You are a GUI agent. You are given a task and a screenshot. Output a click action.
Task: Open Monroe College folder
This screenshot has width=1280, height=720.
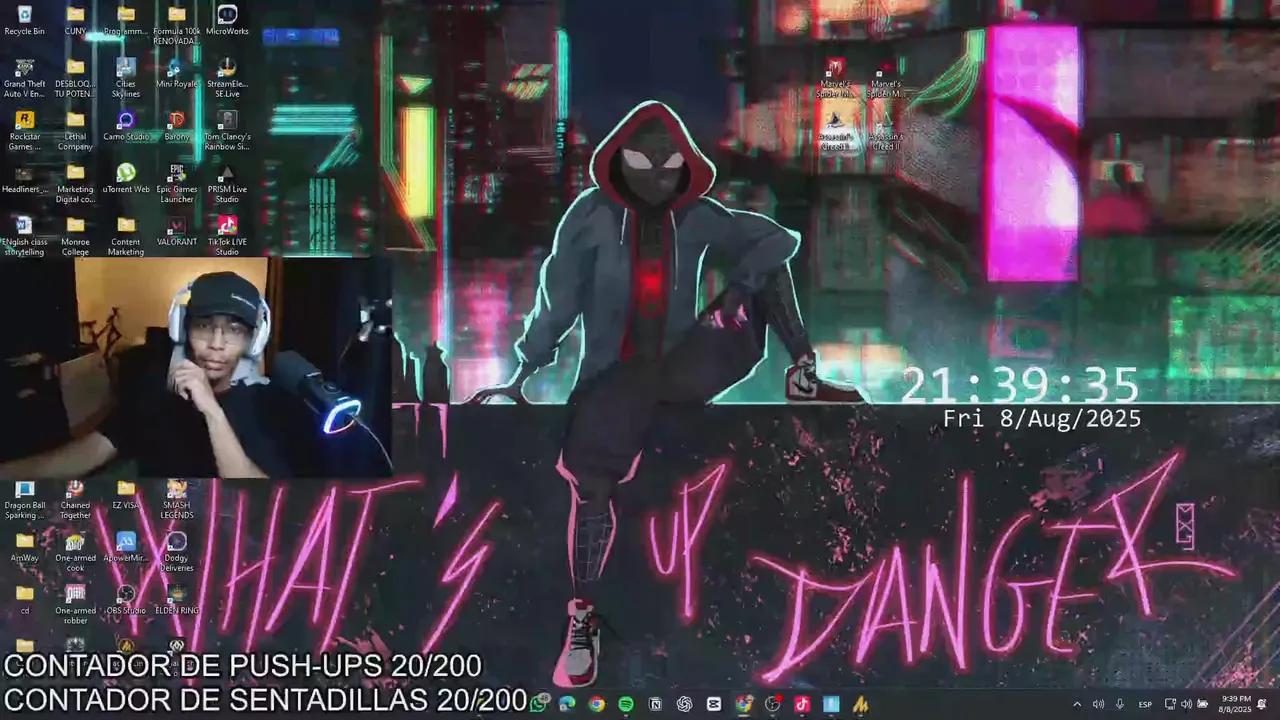click(75, 236)
